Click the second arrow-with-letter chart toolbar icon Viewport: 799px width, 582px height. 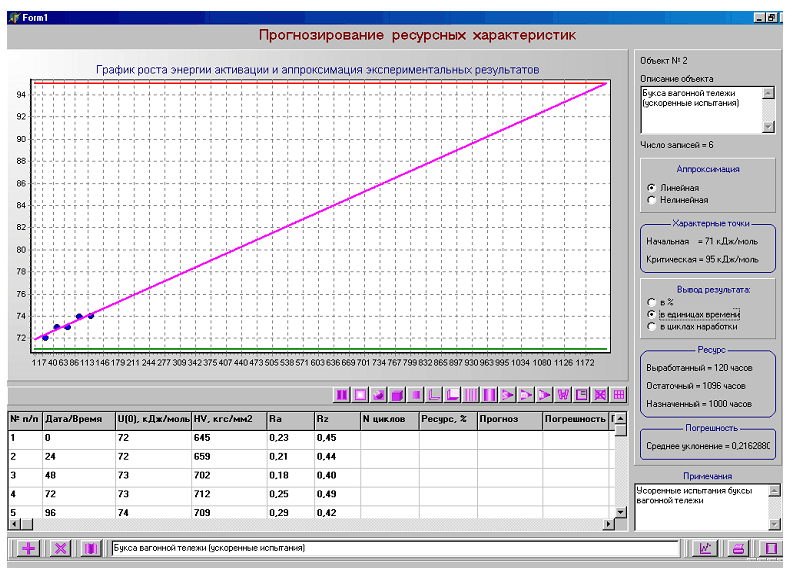click(x=526, y=394)
